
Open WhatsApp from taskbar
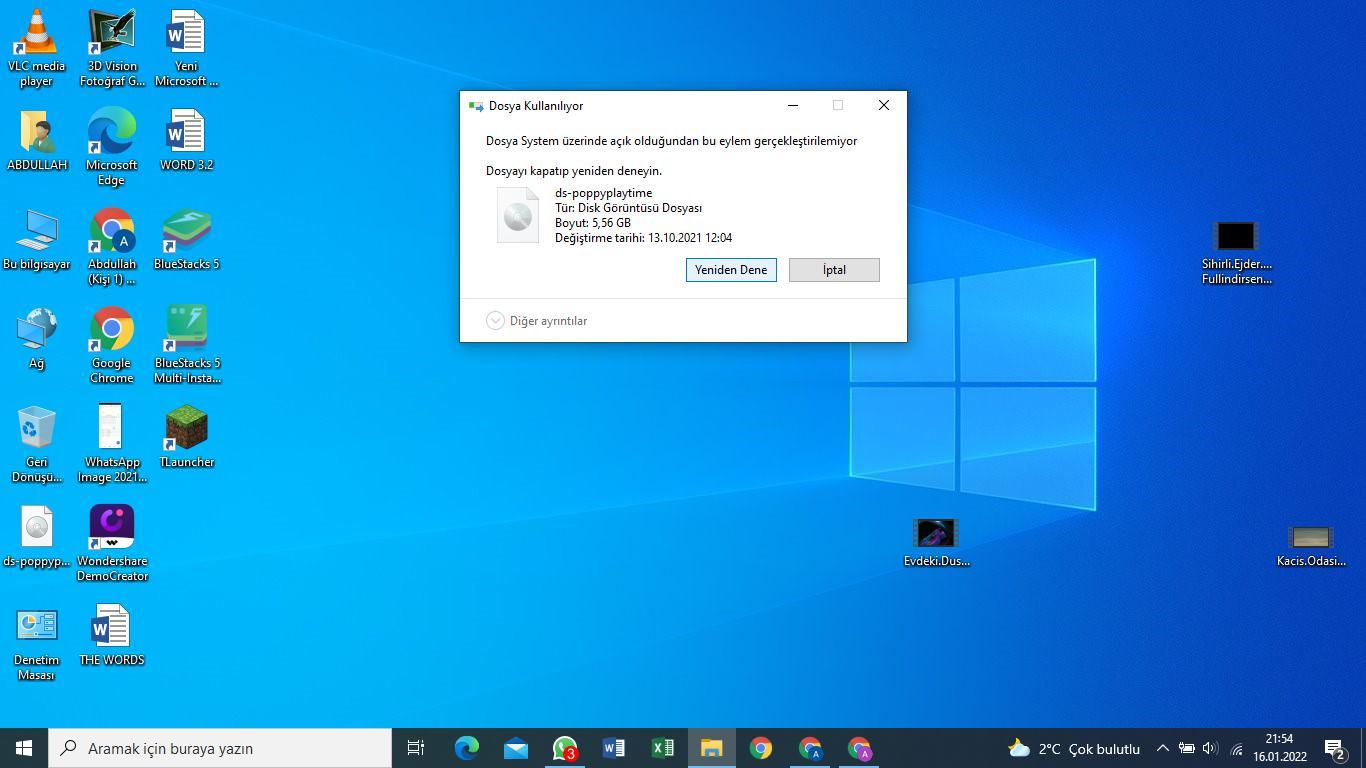click(x=565, y=748)
